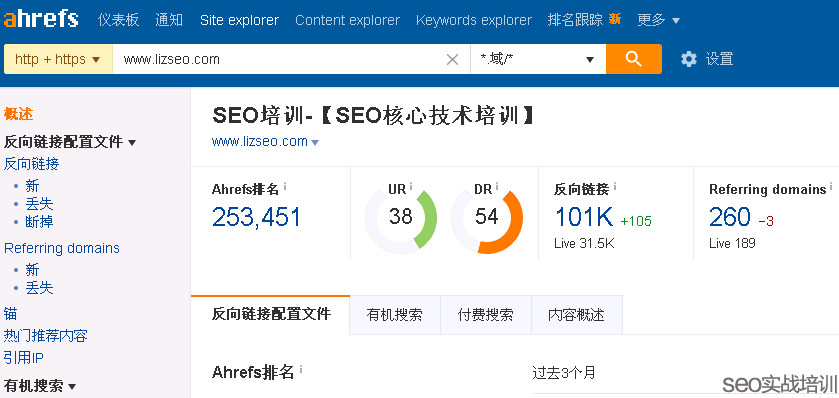The height and width of the screenshot is (398, 839).
Task: Switch to 有机搜索 tab
Action: click(395, 315)
